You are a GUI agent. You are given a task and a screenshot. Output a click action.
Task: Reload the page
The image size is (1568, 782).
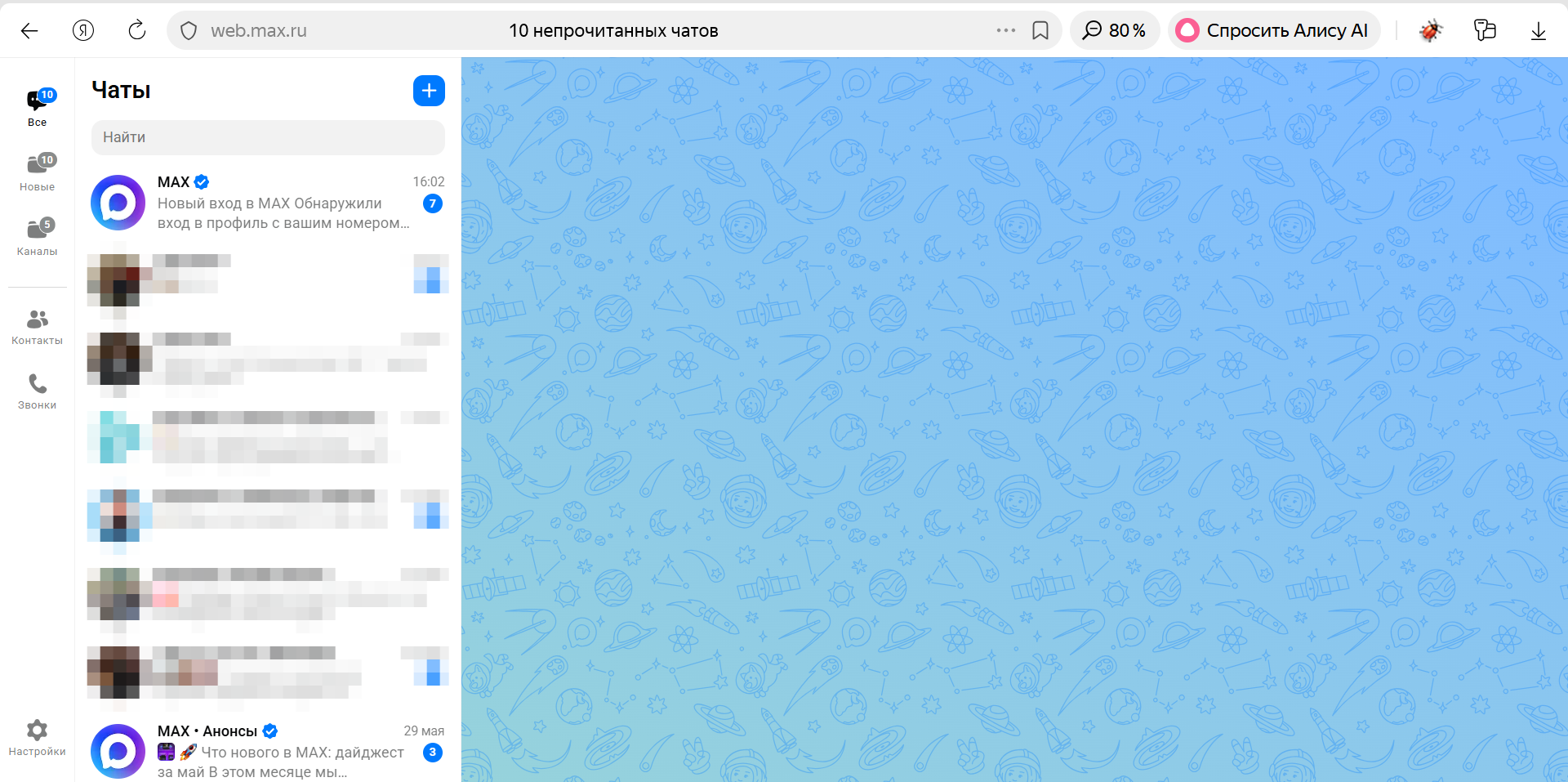point(137,31)
